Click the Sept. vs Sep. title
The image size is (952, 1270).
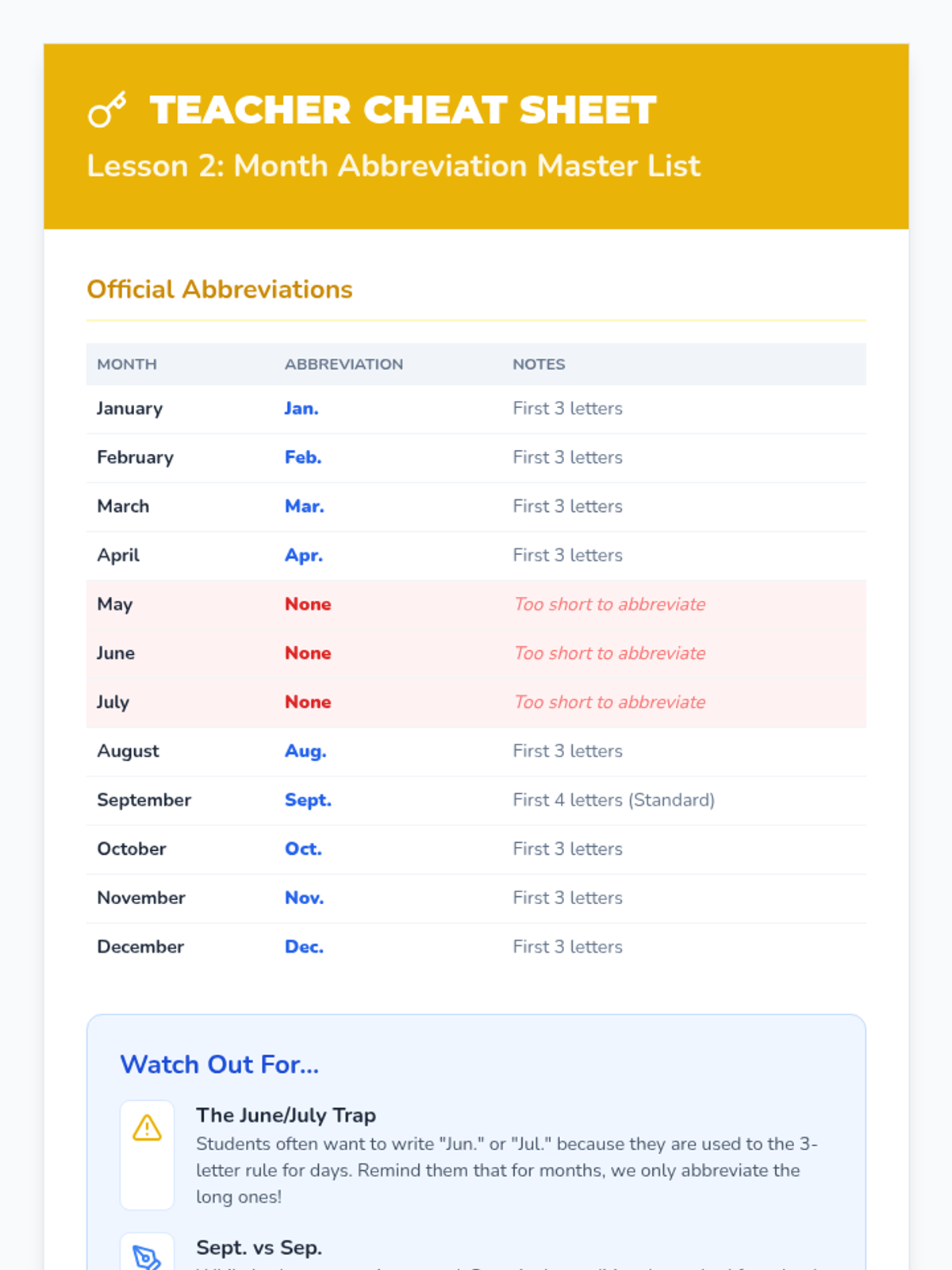[x=259, y=1248]
